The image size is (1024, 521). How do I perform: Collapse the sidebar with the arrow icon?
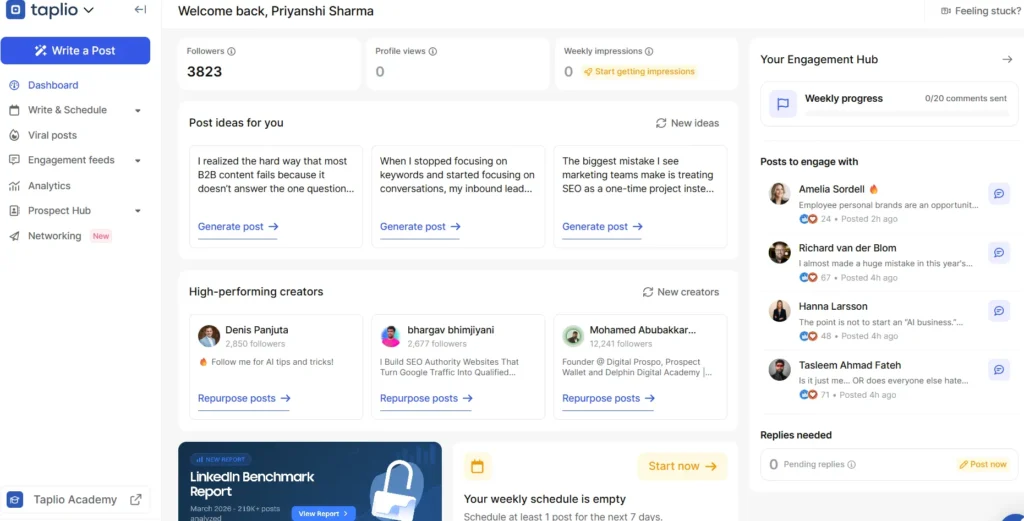click(140, 10)
